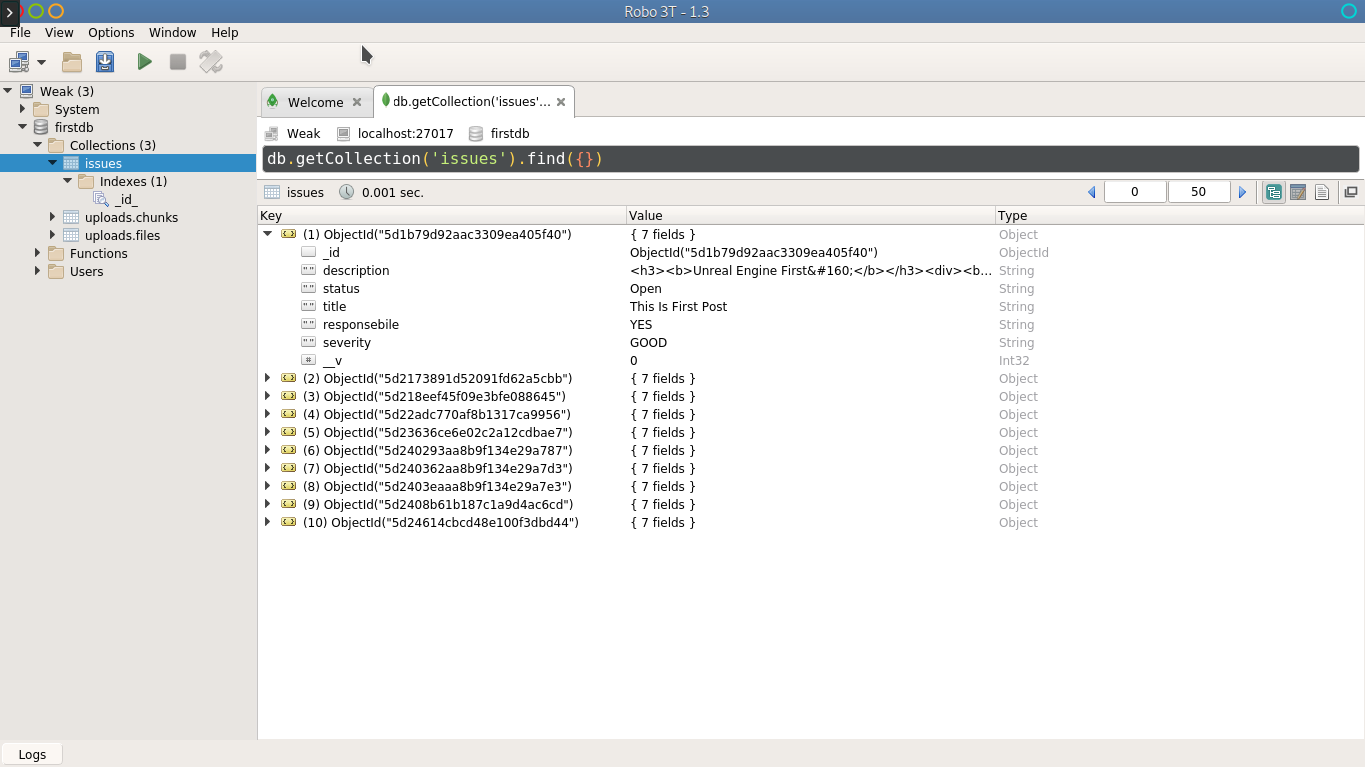Image resolution: width=1365 pixels, height=767 pixels.
Task: Click the Open file folder icon
Action: coord(72,62)
